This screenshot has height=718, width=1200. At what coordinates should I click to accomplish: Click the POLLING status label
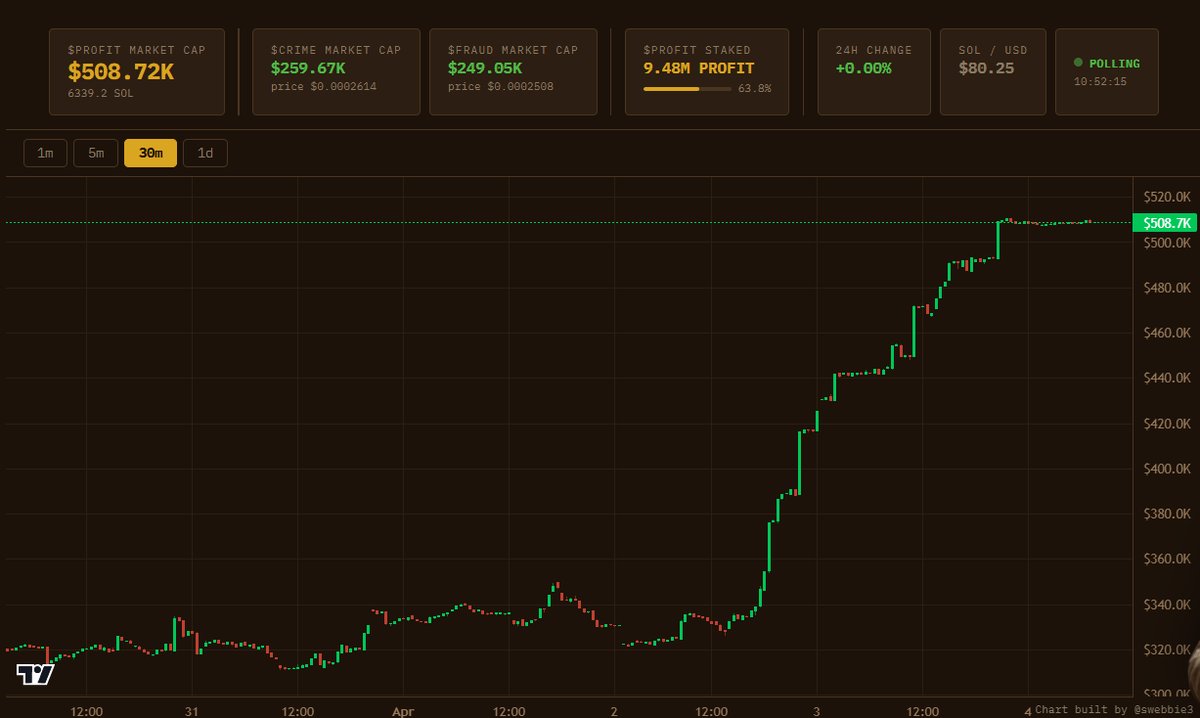pos(1114,64)
